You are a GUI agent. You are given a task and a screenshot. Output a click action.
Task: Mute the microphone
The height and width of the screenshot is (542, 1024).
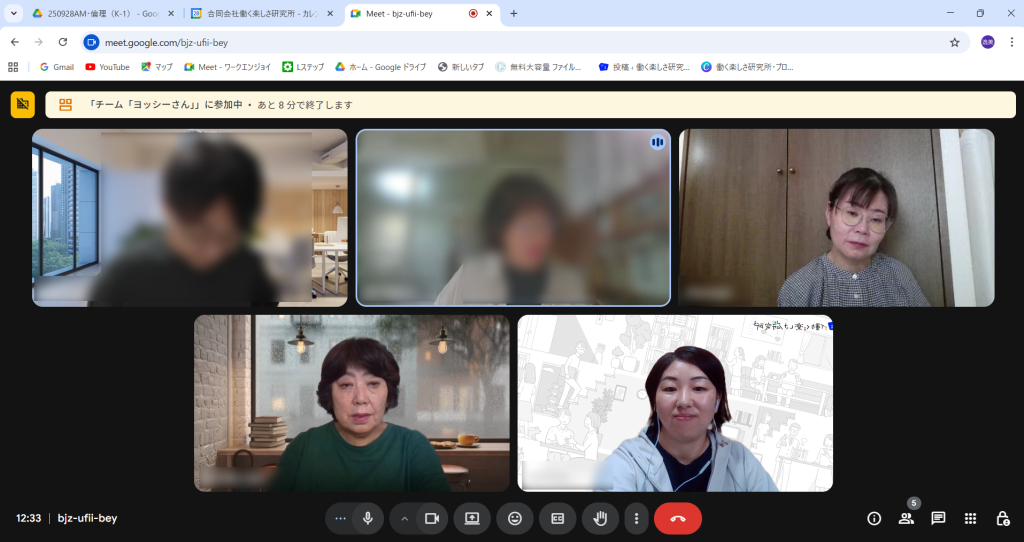coord(368,518)
